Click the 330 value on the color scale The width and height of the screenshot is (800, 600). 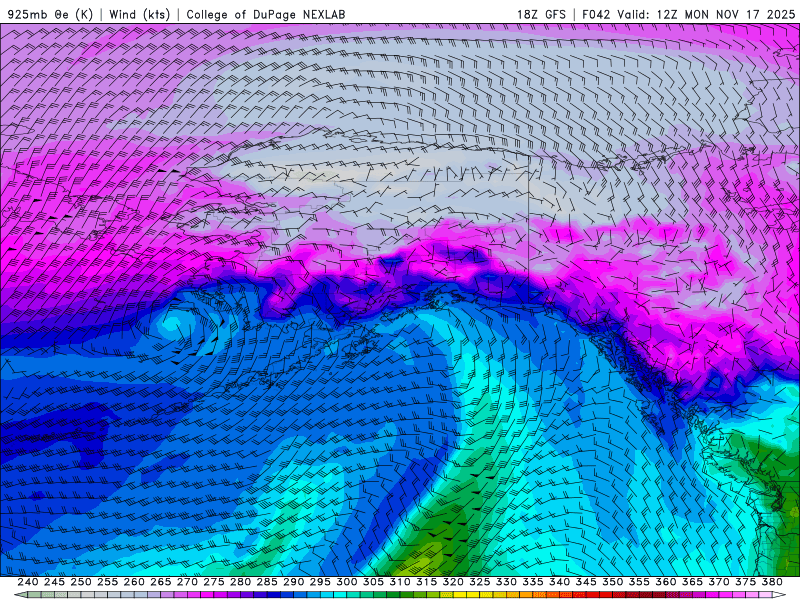point(506,582)
